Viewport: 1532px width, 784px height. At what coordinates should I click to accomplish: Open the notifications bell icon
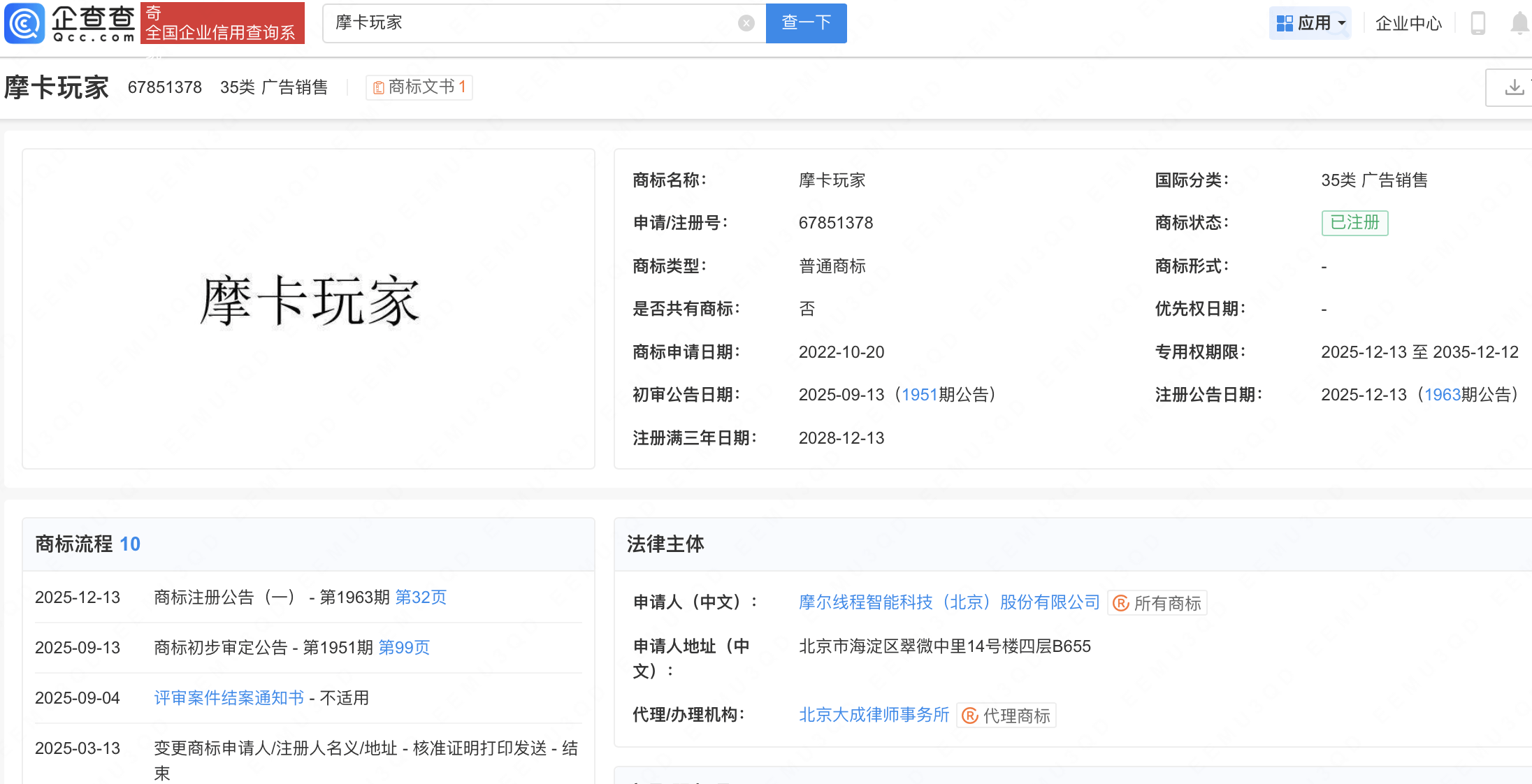(1519, 23)
